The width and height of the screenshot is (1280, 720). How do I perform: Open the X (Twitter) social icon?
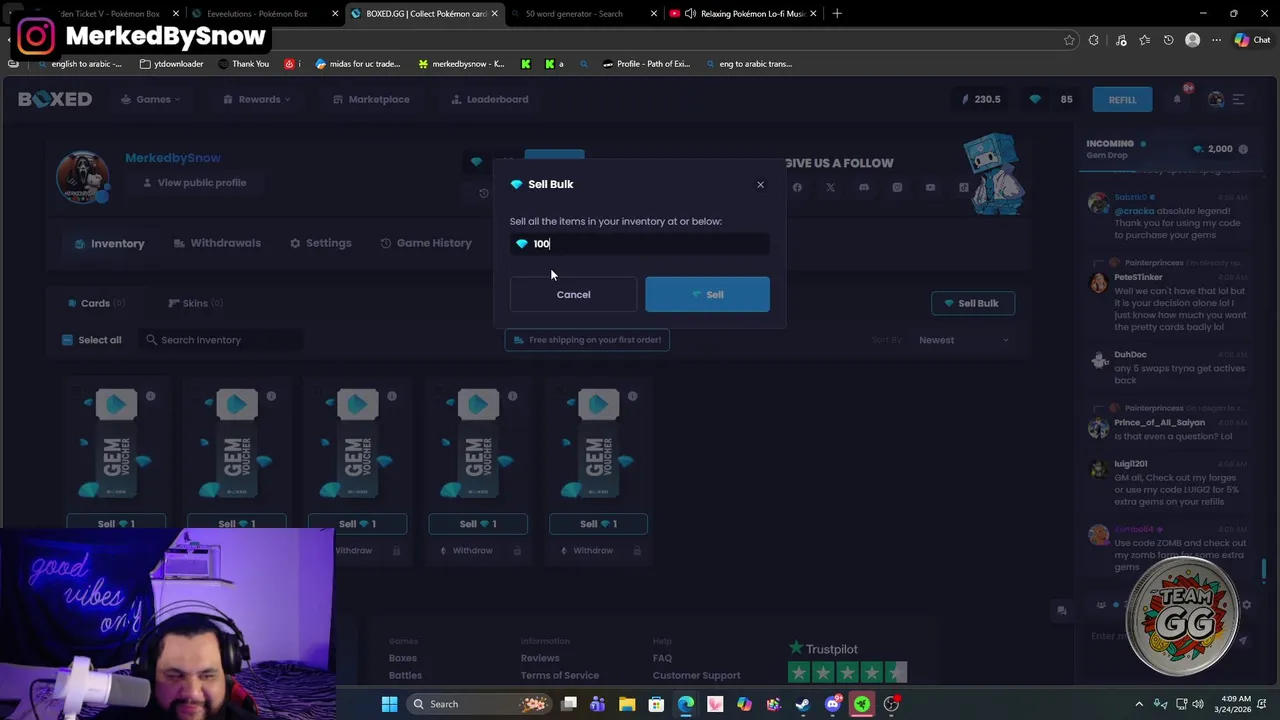pos(830,187)
